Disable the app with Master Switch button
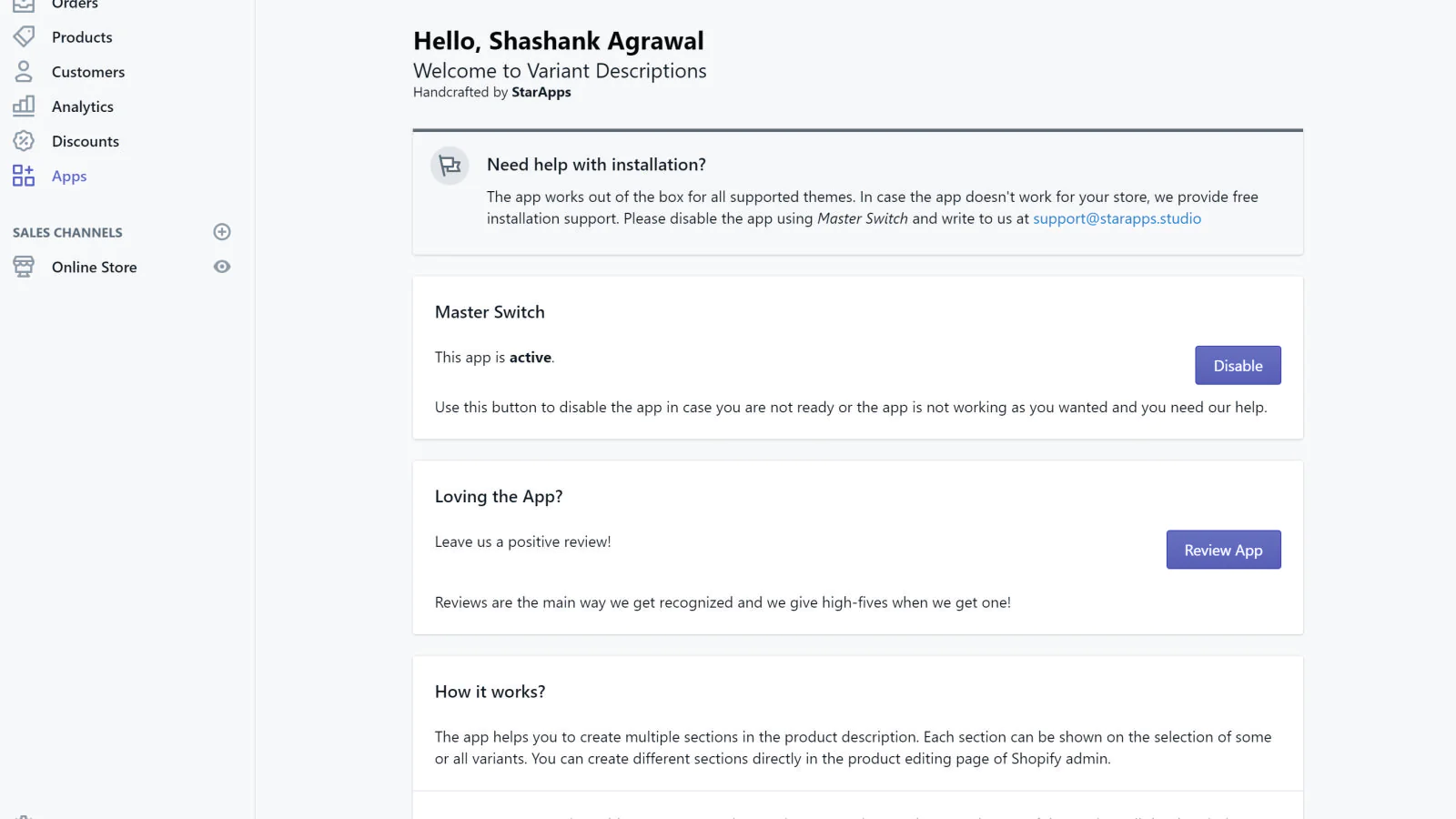Image resolution: width=1456 pixels, height=819 pixels. coord(1238,366)
